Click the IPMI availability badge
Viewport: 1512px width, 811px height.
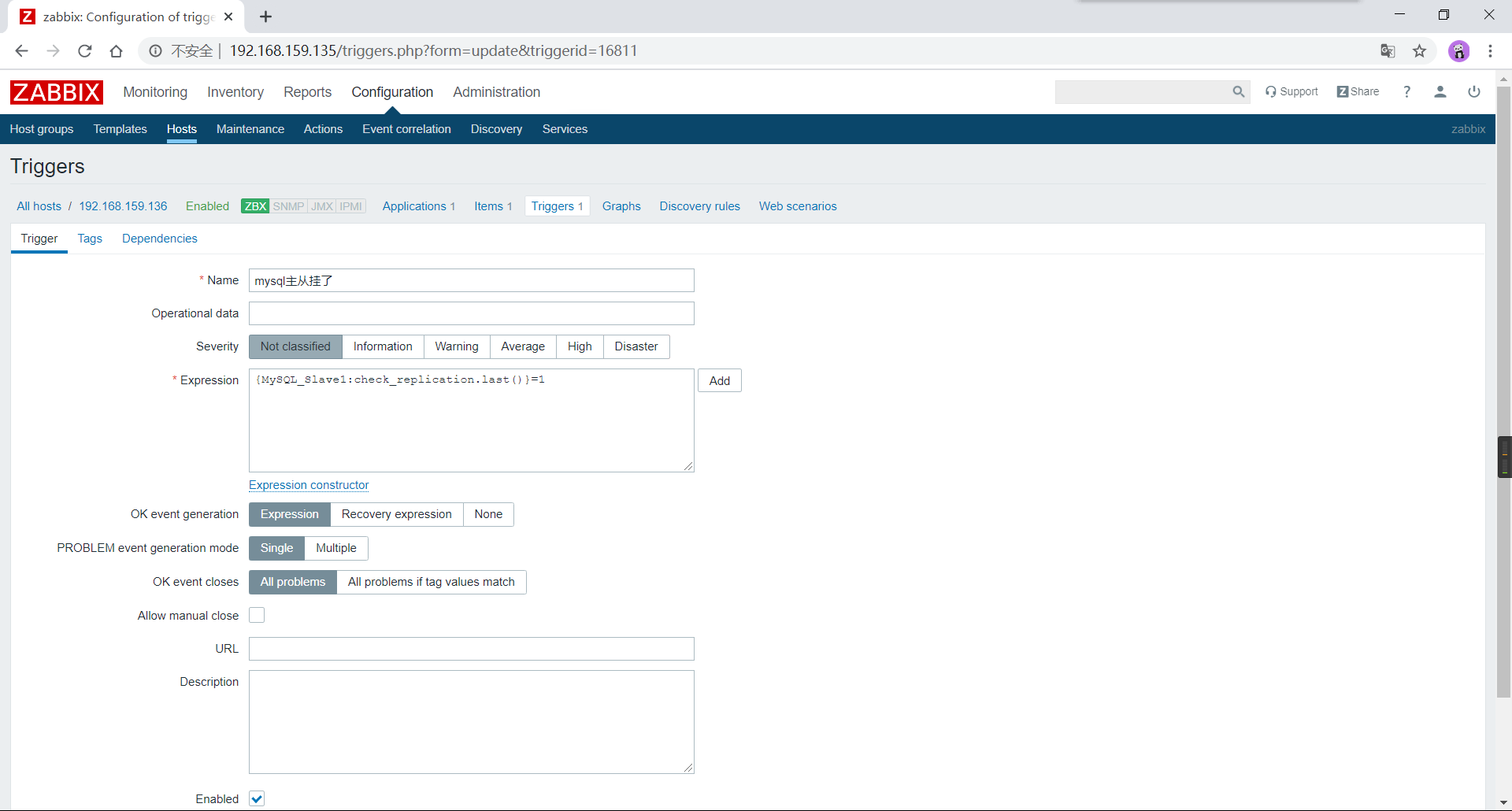[351, 206]
